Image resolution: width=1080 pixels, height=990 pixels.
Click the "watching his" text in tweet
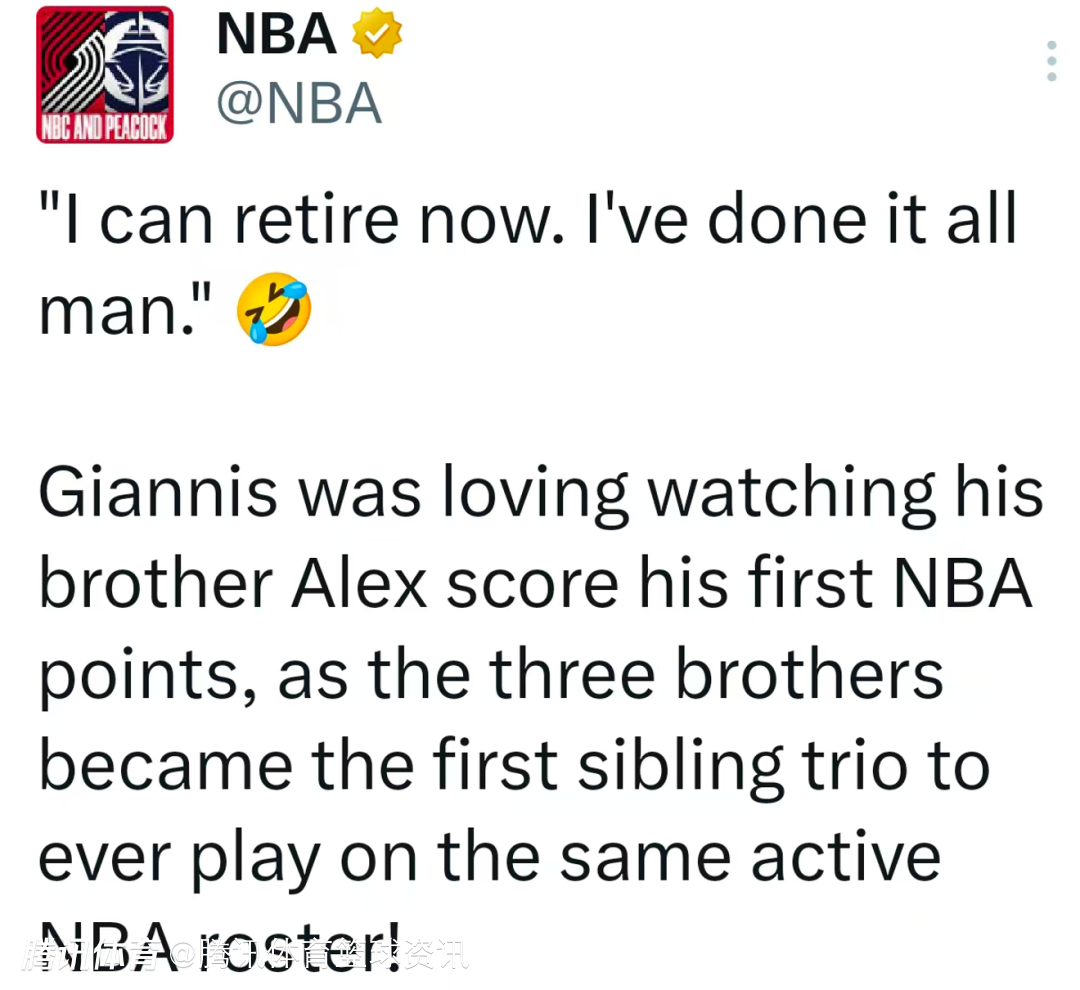[x=846, y=493]
